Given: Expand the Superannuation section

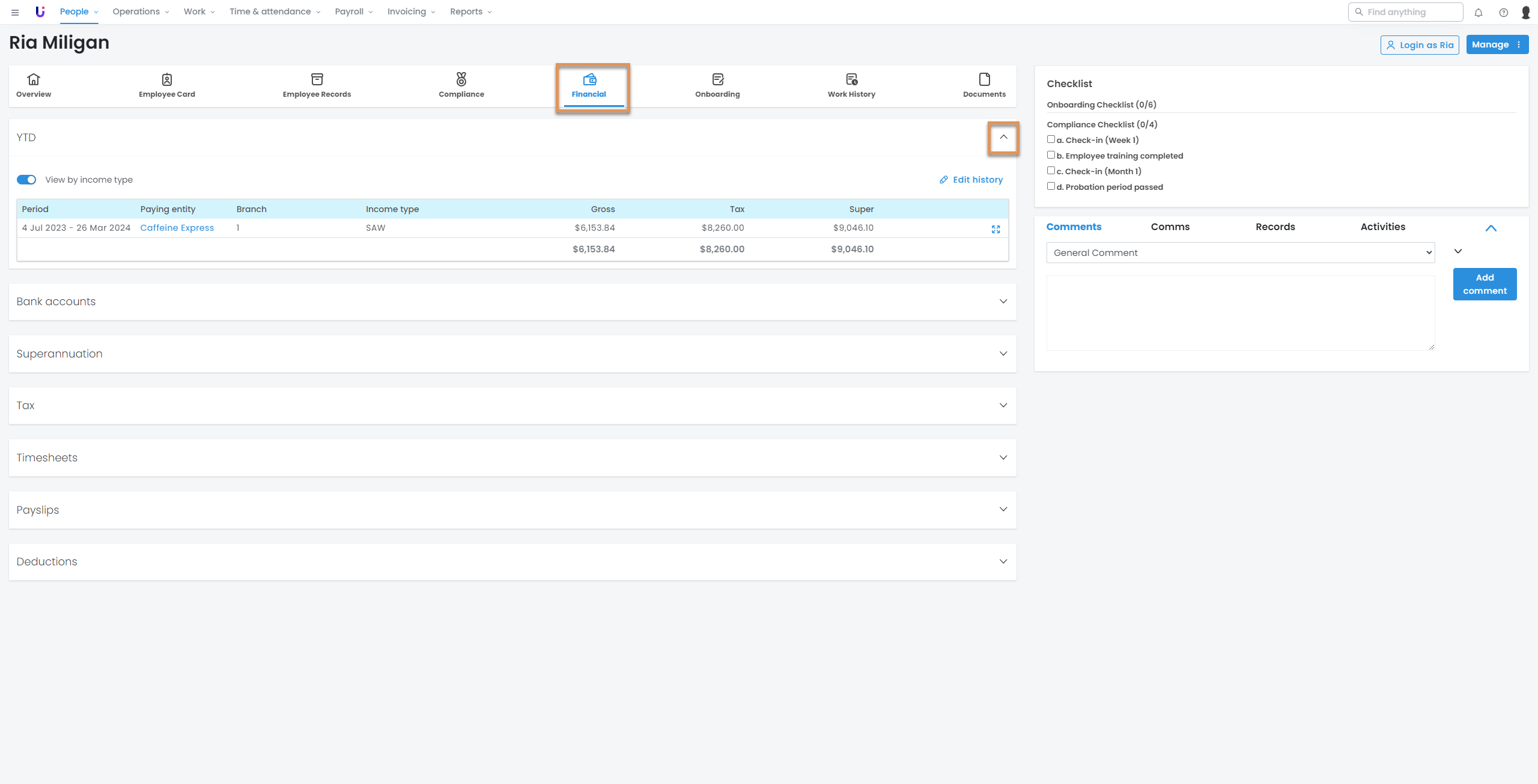Looking at the screenshot, I should [1003, 354].
